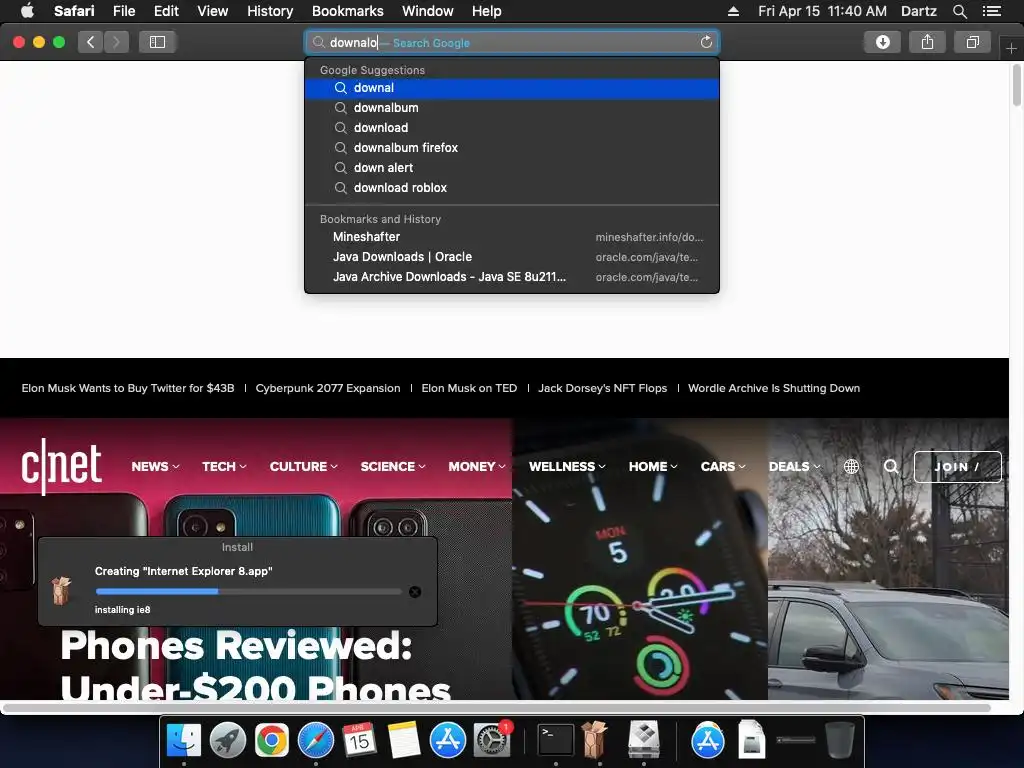Select 'downal' highlighted suggestion
The height and width of the screenshot is (768, 1024).
512,88
